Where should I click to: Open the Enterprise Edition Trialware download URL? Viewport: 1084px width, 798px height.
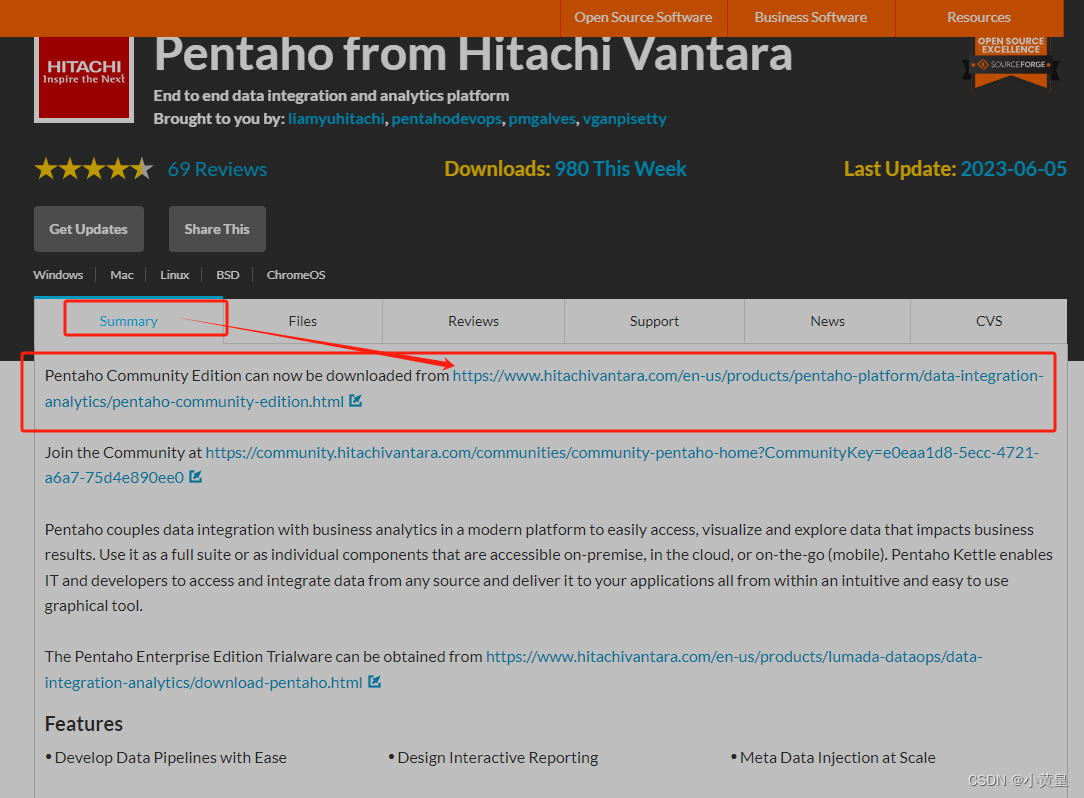[514, 669]
